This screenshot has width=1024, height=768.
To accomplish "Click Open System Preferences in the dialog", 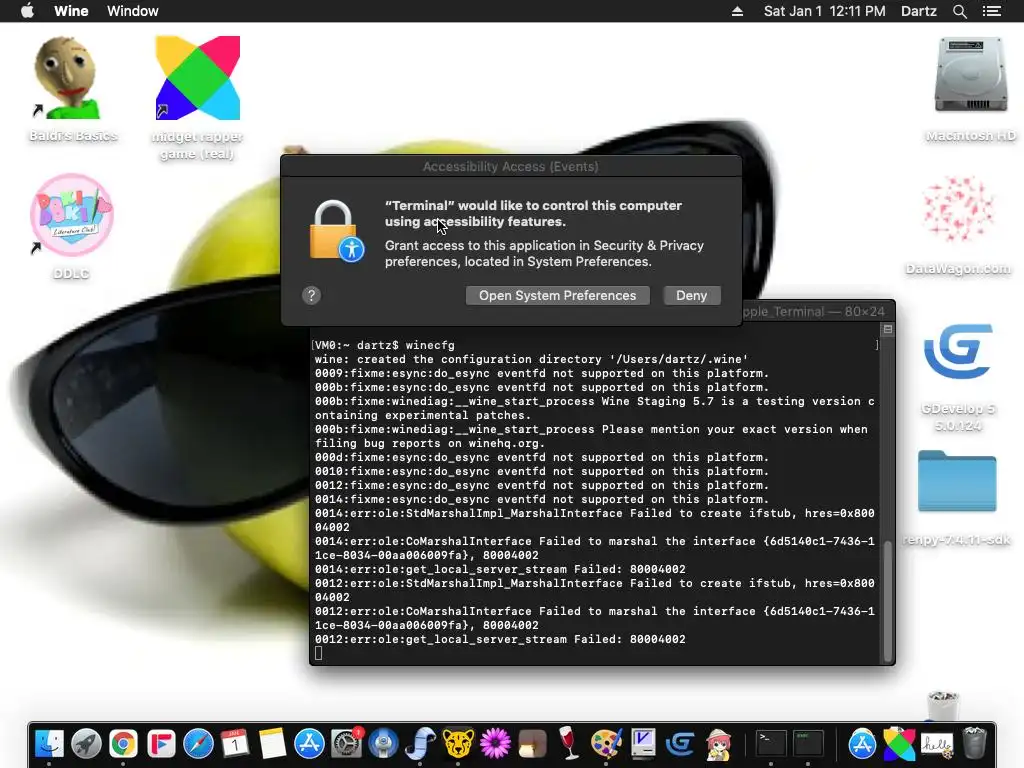I will point(557,295).
